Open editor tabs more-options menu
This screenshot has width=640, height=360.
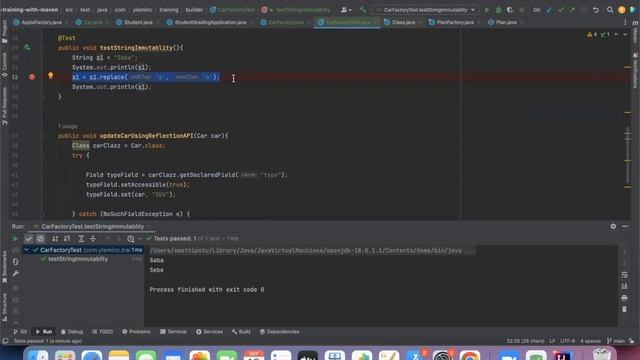625,22
